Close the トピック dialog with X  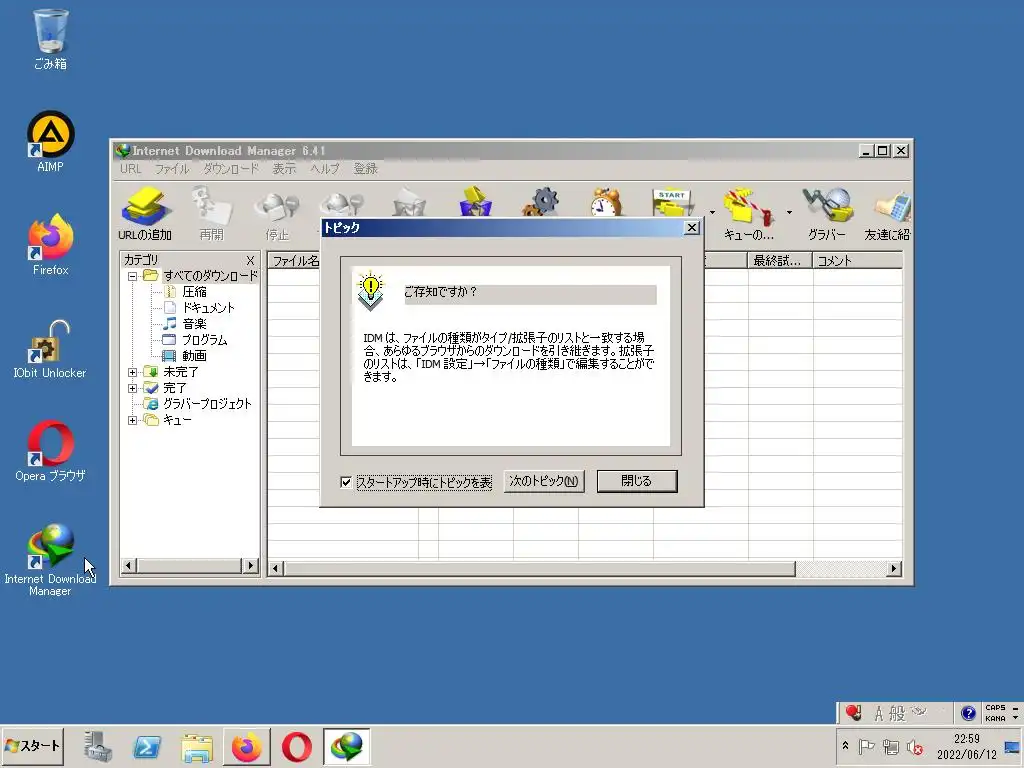[x=692, y=227]
